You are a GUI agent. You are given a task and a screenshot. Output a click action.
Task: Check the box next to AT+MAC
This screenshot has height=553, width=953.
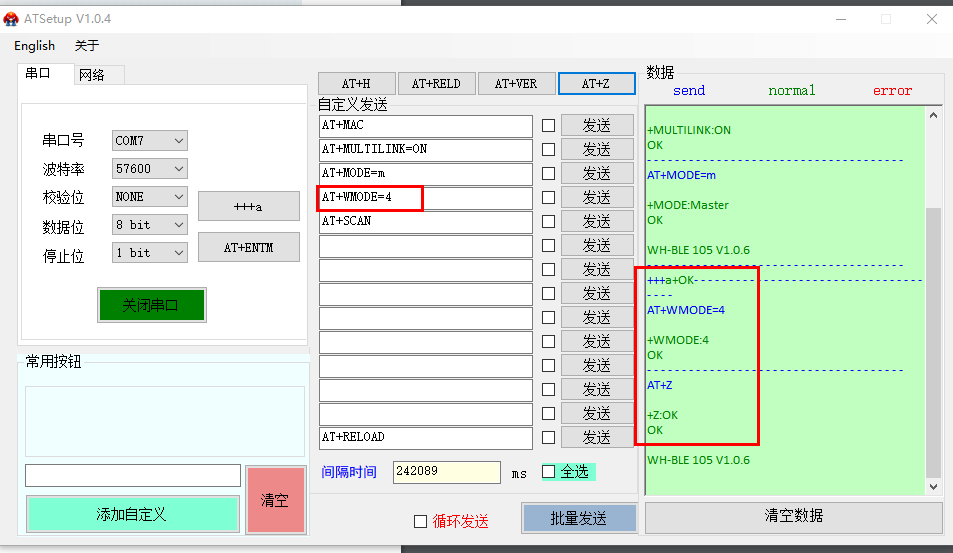click(x=548, y=126)
